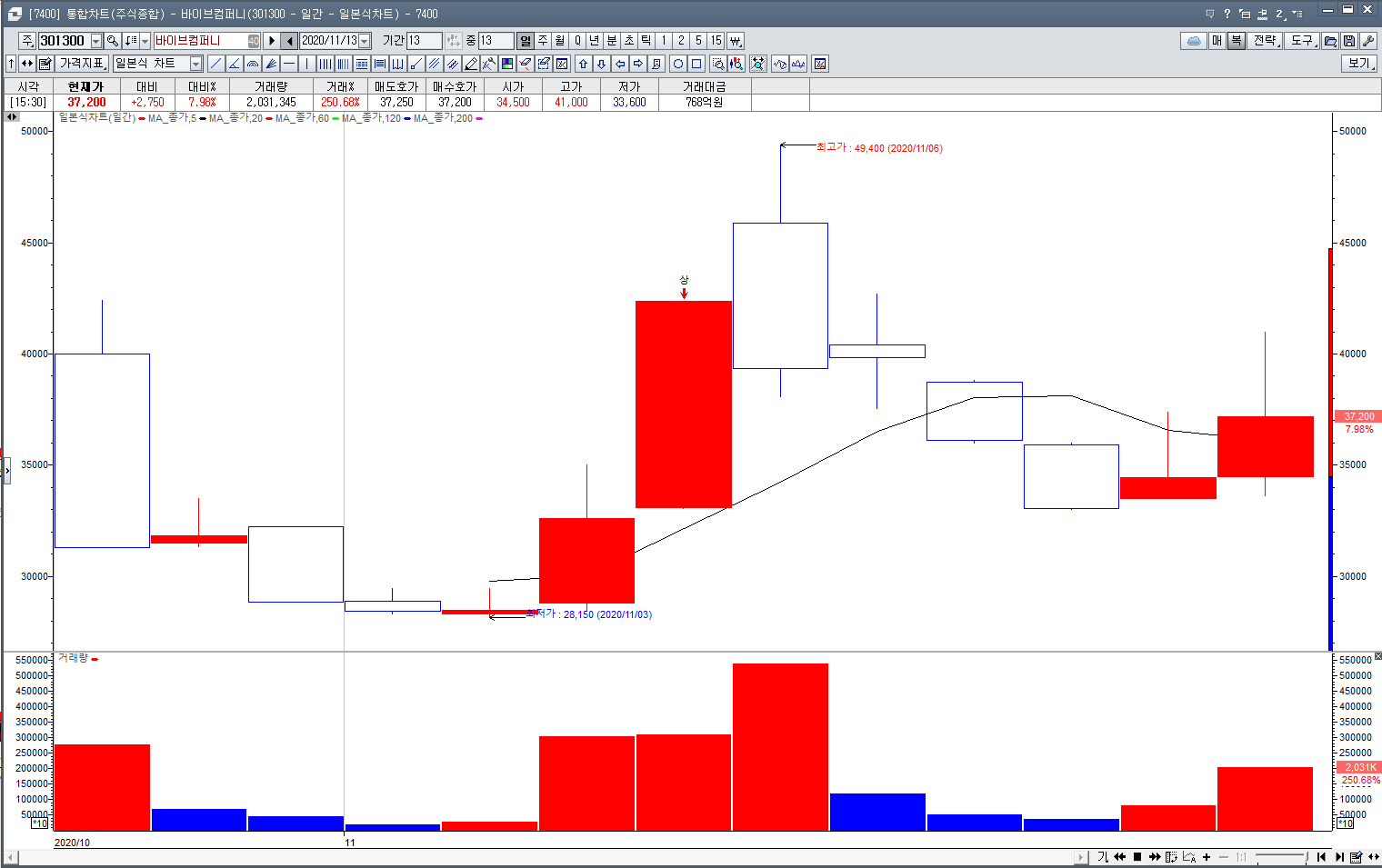This screenshot has height=868, width=1382.
Task: Open the 일본식 차트 chart type dropdown
Action: tap(195, 64)
